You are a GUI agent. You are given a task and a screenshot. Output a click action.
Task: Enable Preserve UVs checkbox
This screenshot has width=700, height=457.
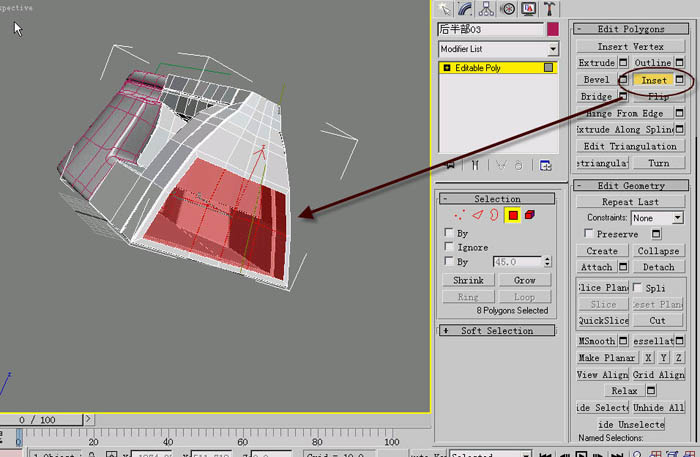(589, 233)
